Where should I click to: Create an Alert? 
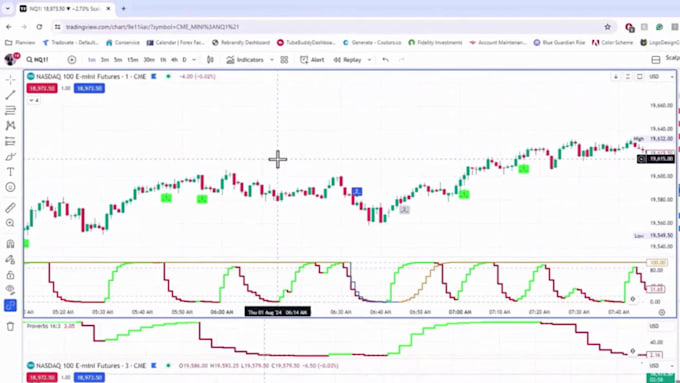(312, 60)
